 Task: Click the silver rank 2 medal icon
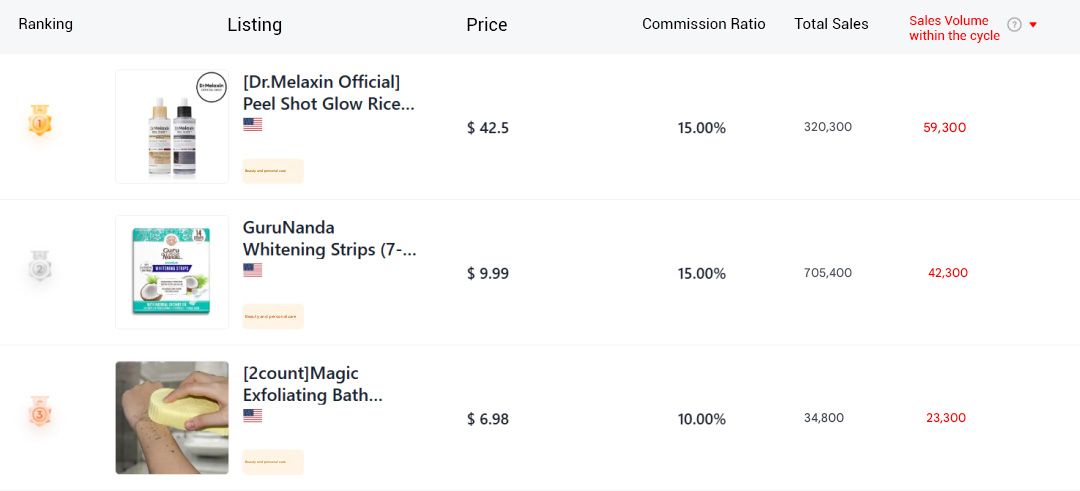(39, 267)
